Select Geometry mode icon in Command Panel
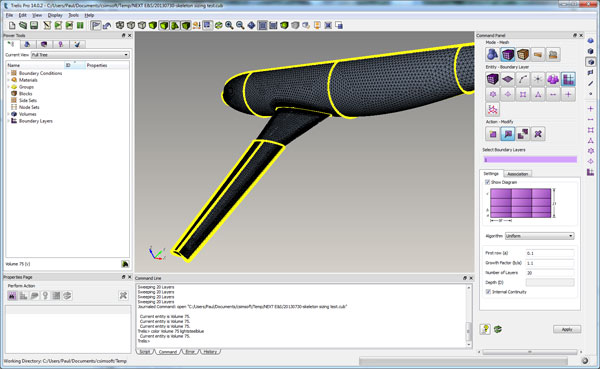The width and height of the screenshot is (600, 369). click(492, 54)
